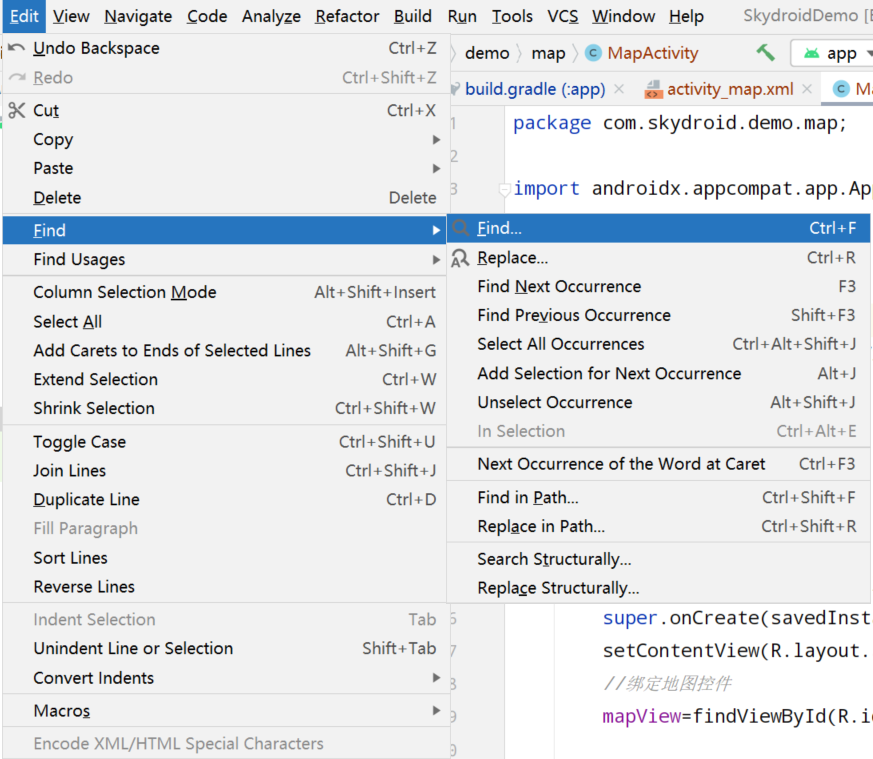Choose Extend Selection

(x=225, y=379)
